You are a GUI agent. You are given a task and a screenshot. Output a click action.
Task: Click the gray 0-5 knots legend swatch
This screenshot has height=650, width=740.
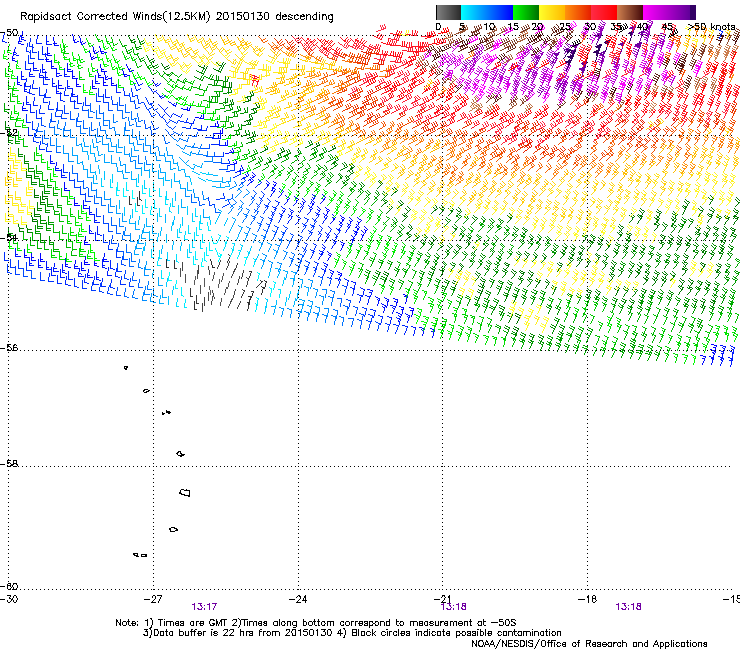pyautogui.click(x=448, y=12)
